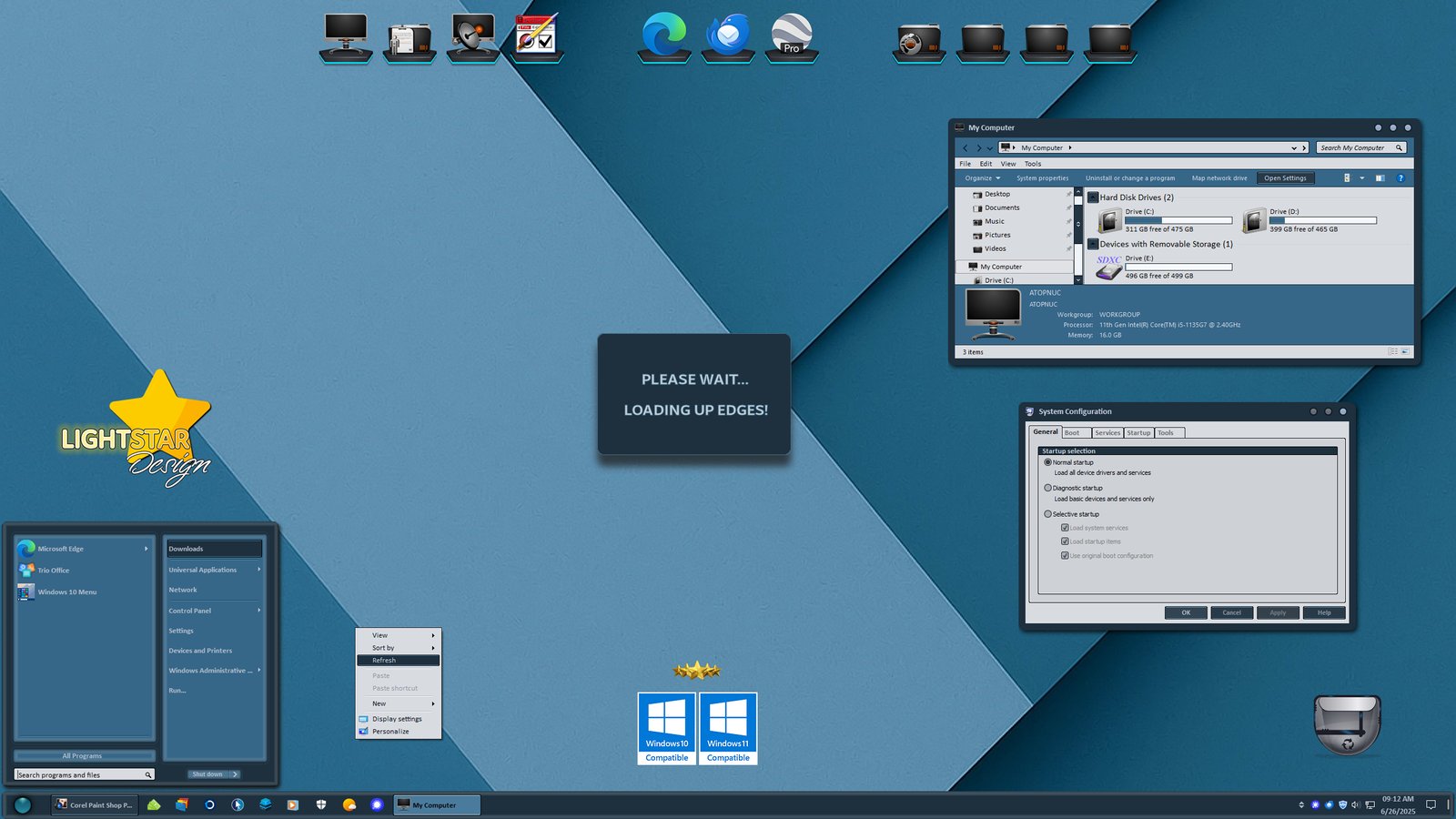Open the media player taskbar icon
The image size is (1456, 819).
pos(293,804)
